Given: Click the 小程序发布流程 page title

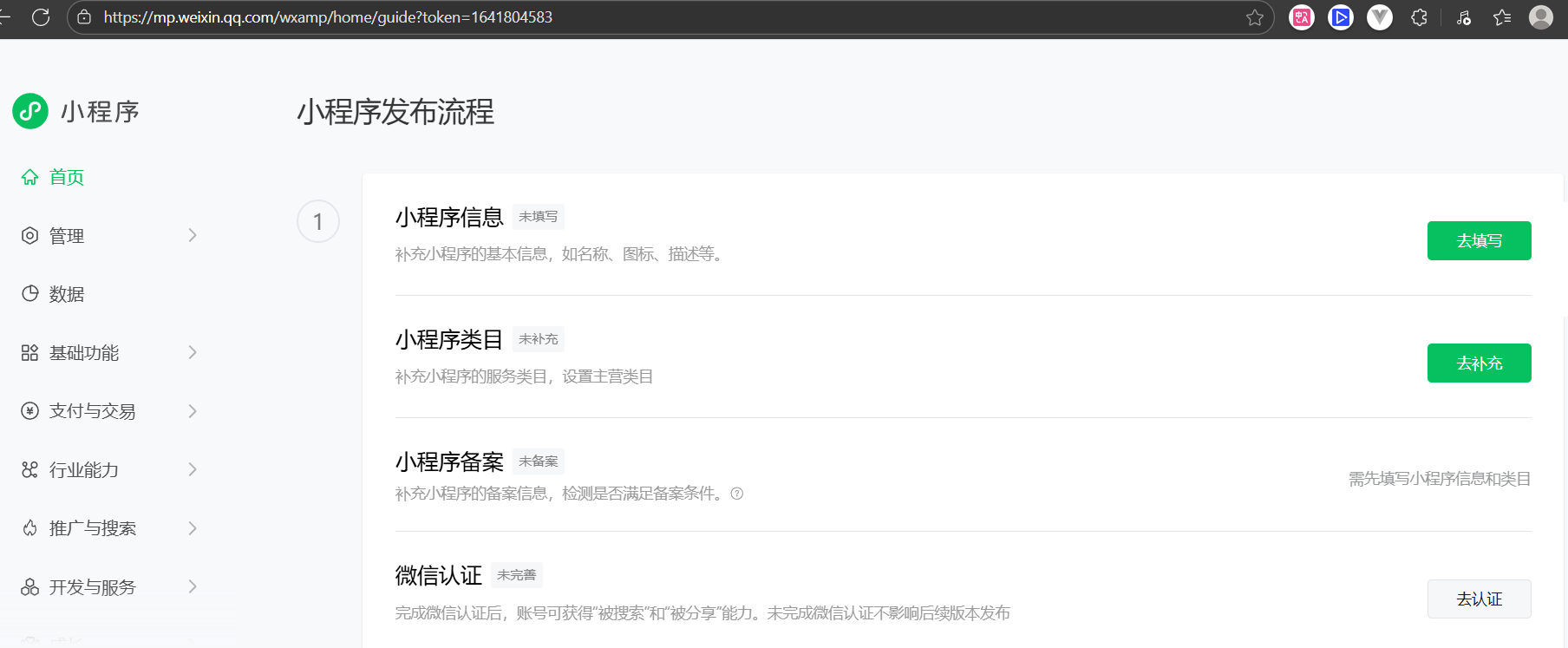Looking at the screenshot, I should click(x=395, y=112).
